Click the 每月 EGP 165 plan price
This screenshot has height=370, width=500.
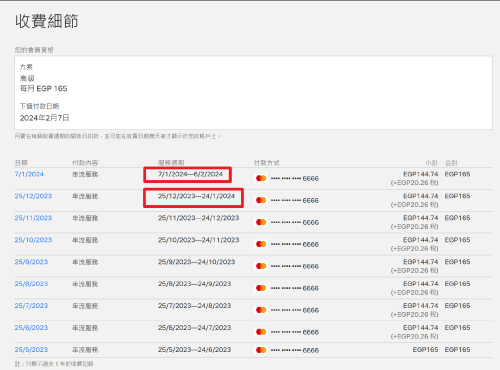(x=43, y=89)
